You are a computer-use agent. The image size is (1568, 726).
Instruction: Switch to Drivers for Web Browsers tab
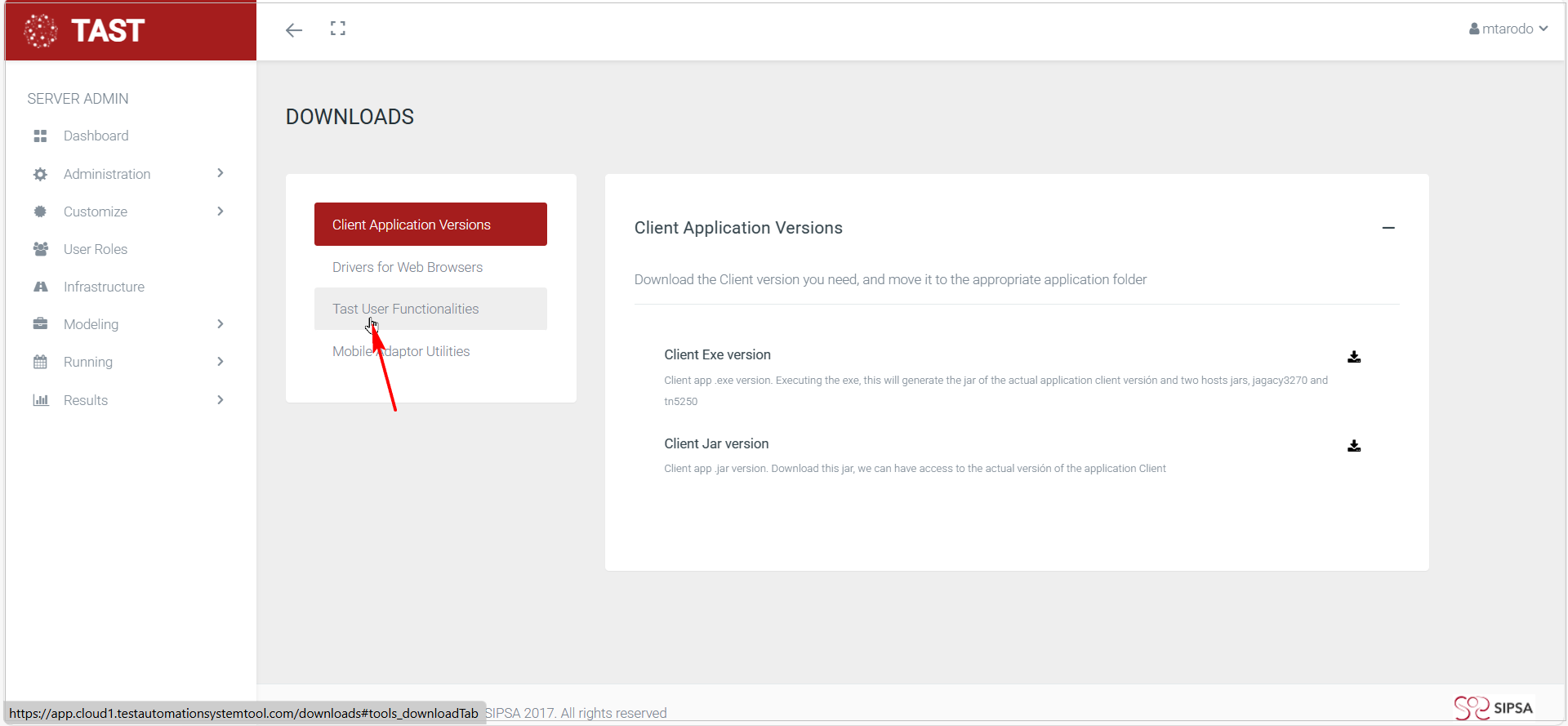[408, 267]
